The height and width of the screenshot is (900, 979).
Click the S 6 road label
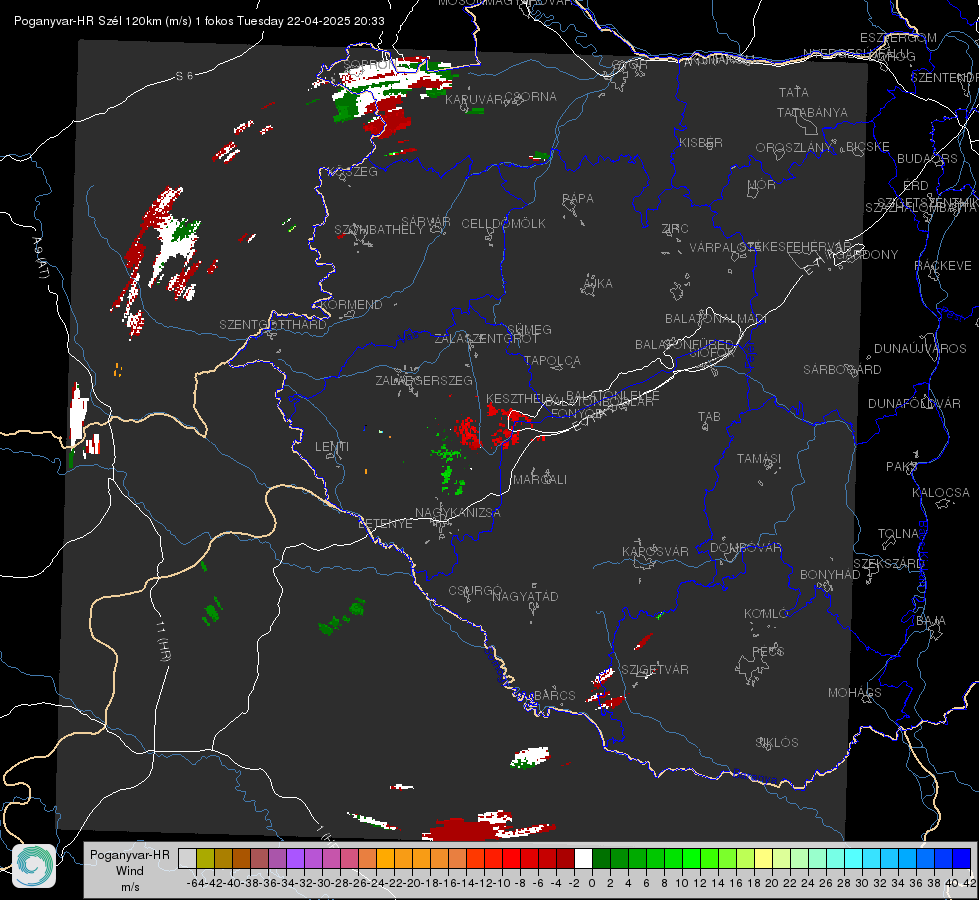184,76
